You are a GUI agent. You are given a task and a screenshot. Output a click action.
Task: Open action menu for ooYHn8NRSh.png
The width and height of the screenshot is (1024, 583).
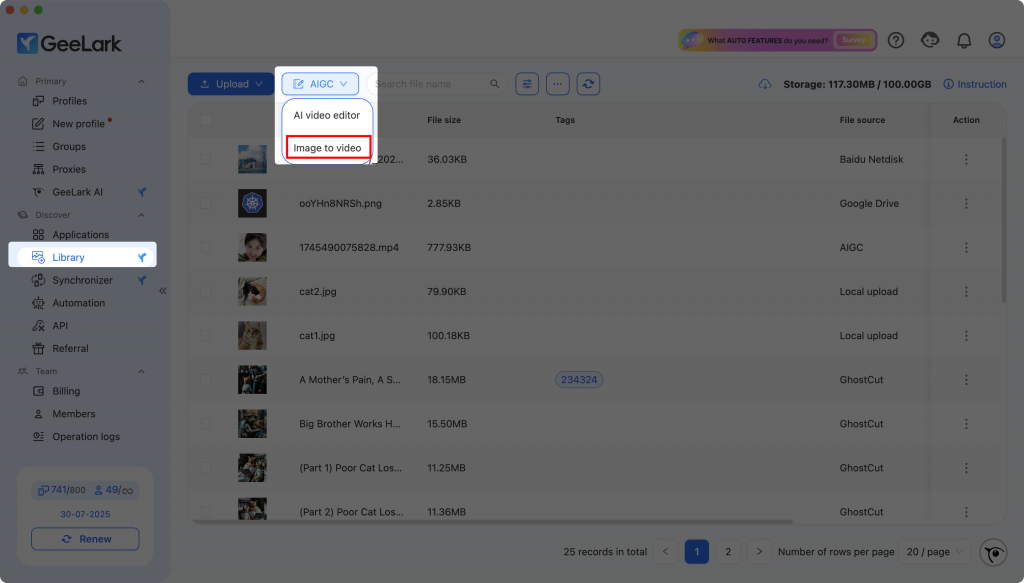coord(966,204)
